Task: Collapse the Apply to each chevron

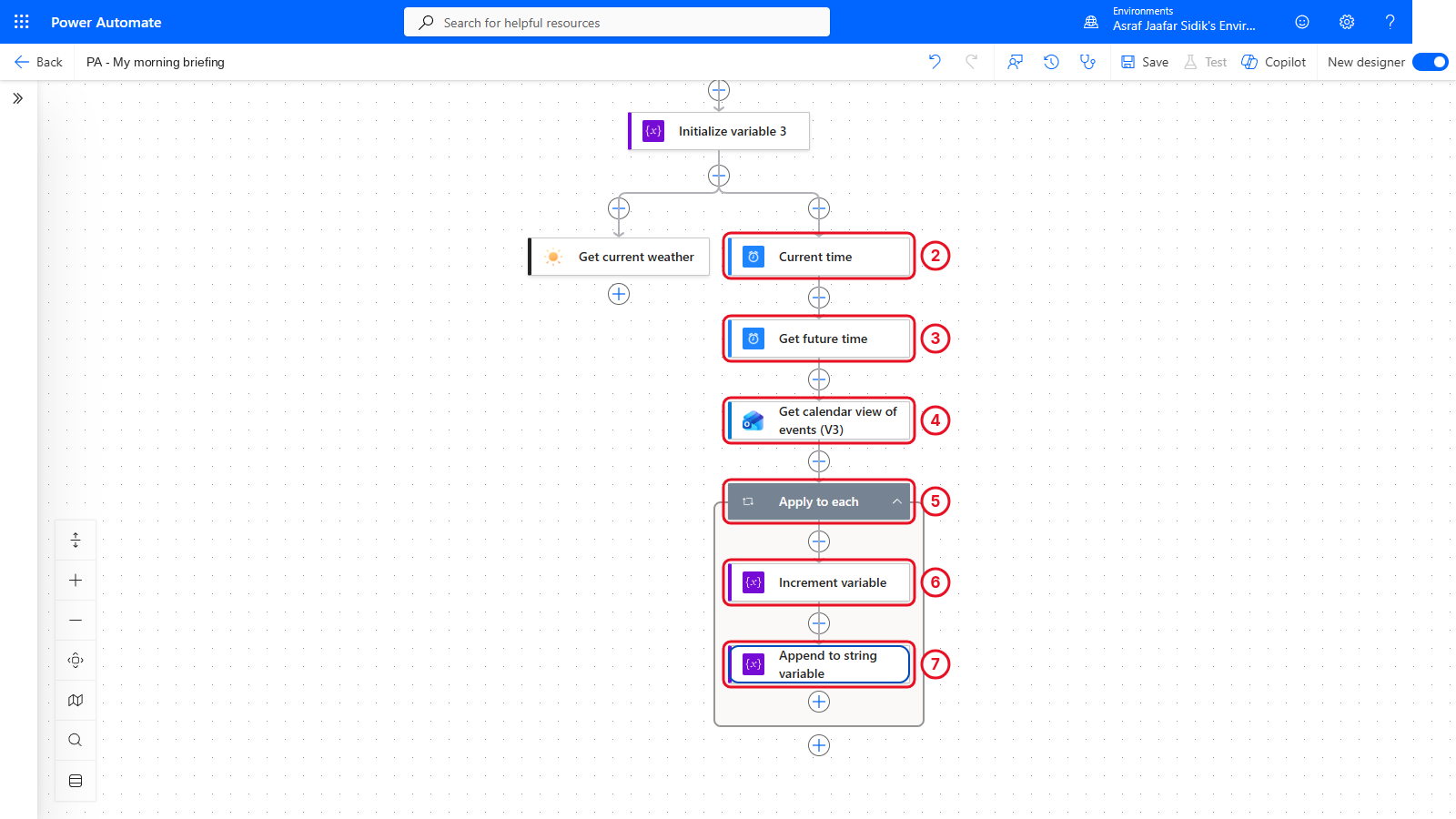Action: point(896,501)
